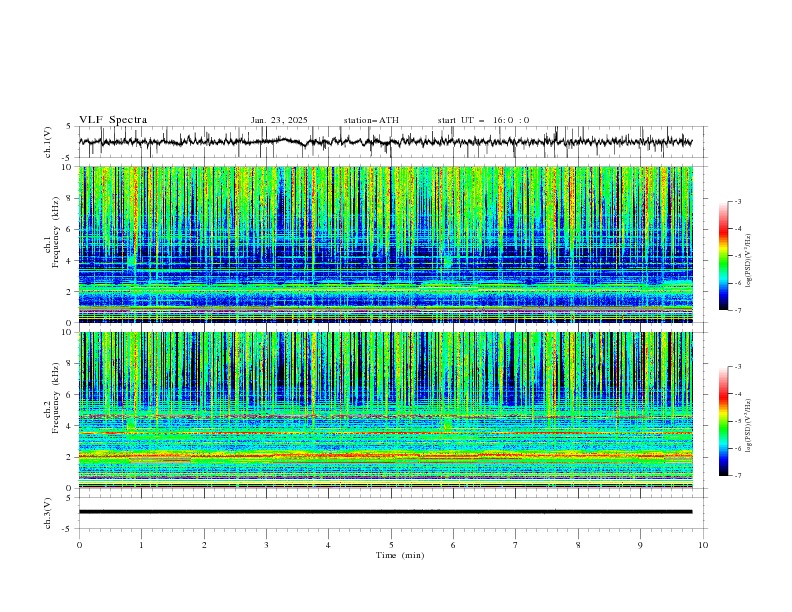792x612 pixels.
Task: Click the ch.2 frequency tick "2"
Action: (x=70, y=457)
